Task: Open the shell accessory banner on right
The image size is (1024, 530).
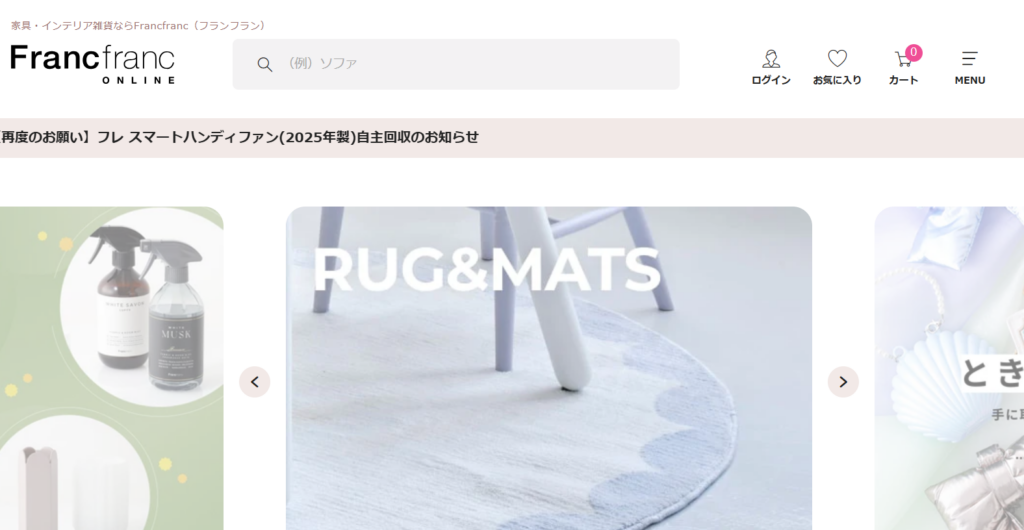Action: point(950,368)
